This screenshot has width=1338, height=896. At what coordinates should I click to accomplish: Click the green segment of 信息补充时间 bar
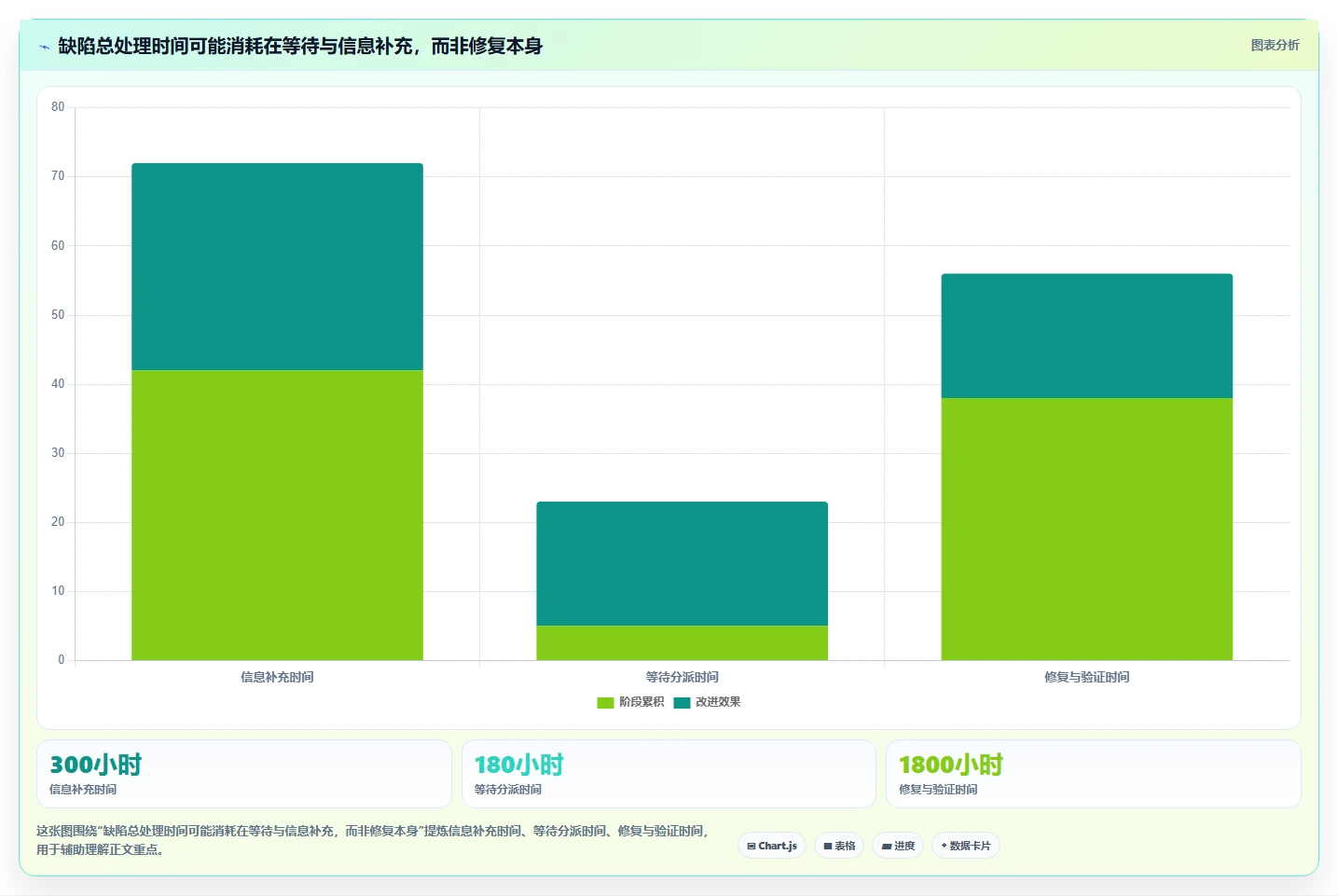[277, 516]
